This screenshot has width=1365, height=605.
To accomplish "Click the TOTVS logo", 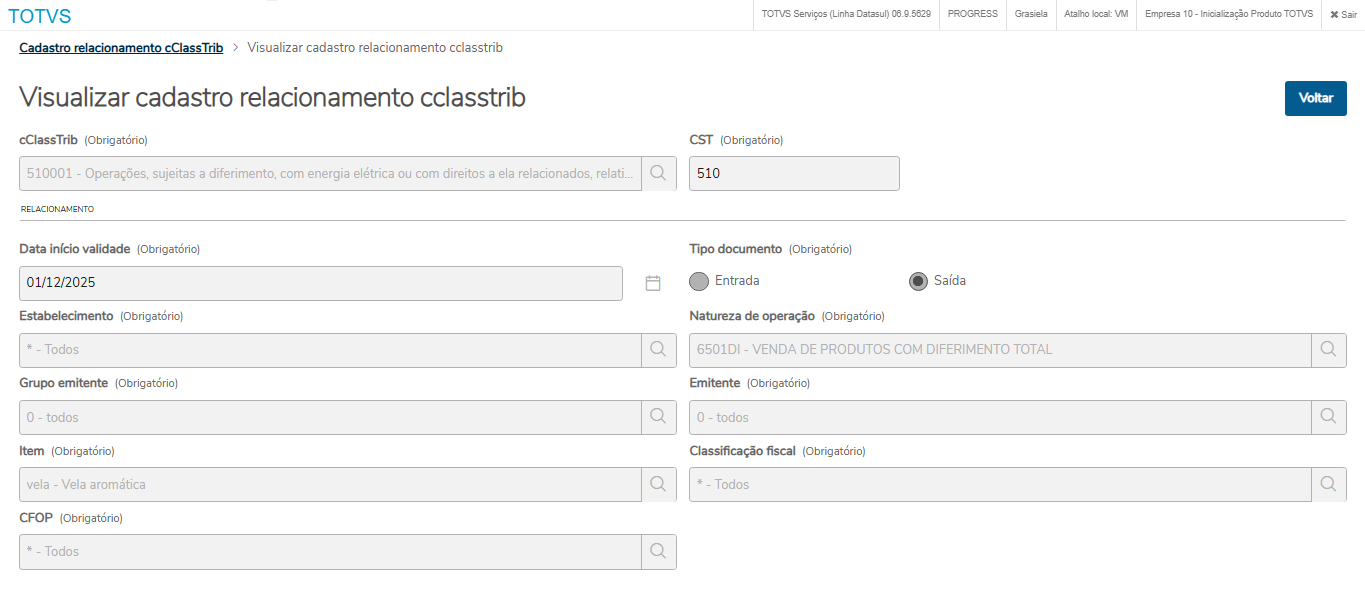I will pyautogui.click(x=40, y=16).
